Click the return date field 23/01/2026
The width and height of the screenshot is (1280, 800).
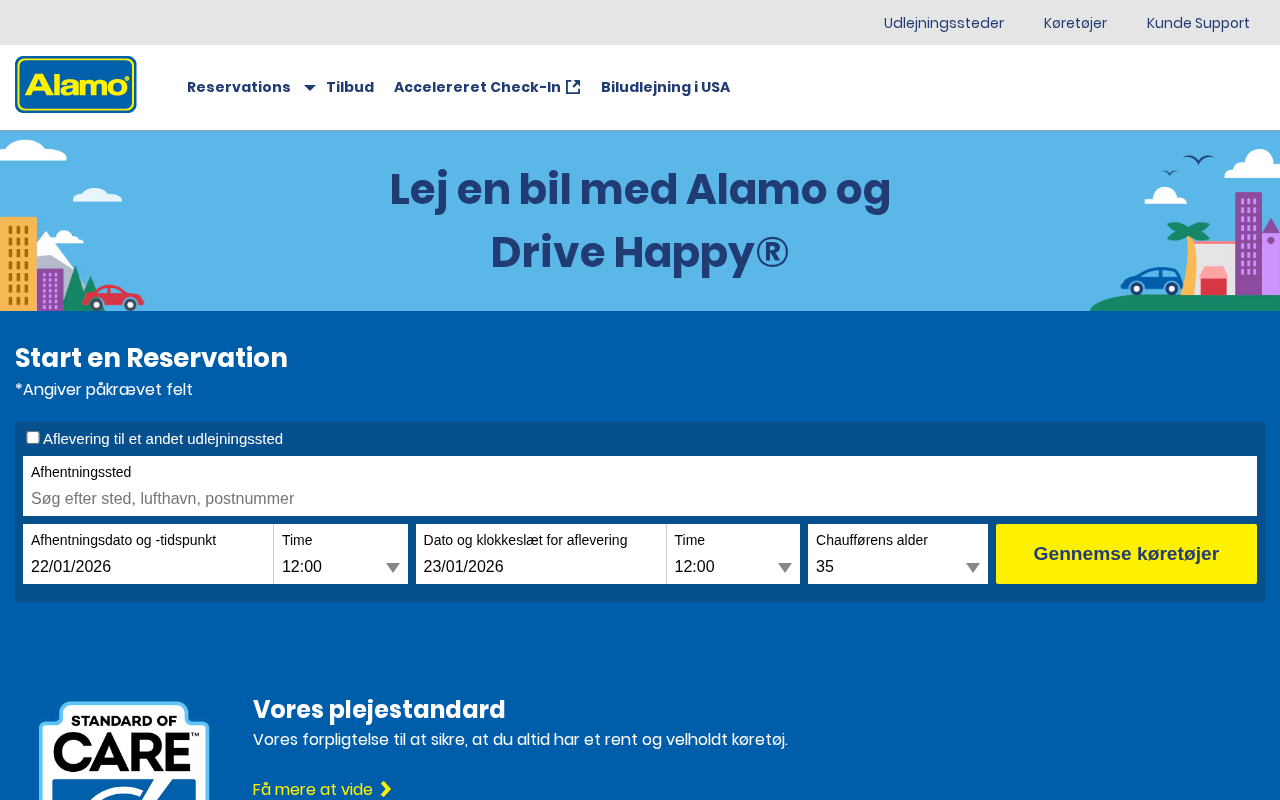pyautogui.click(x=541, y=554)
